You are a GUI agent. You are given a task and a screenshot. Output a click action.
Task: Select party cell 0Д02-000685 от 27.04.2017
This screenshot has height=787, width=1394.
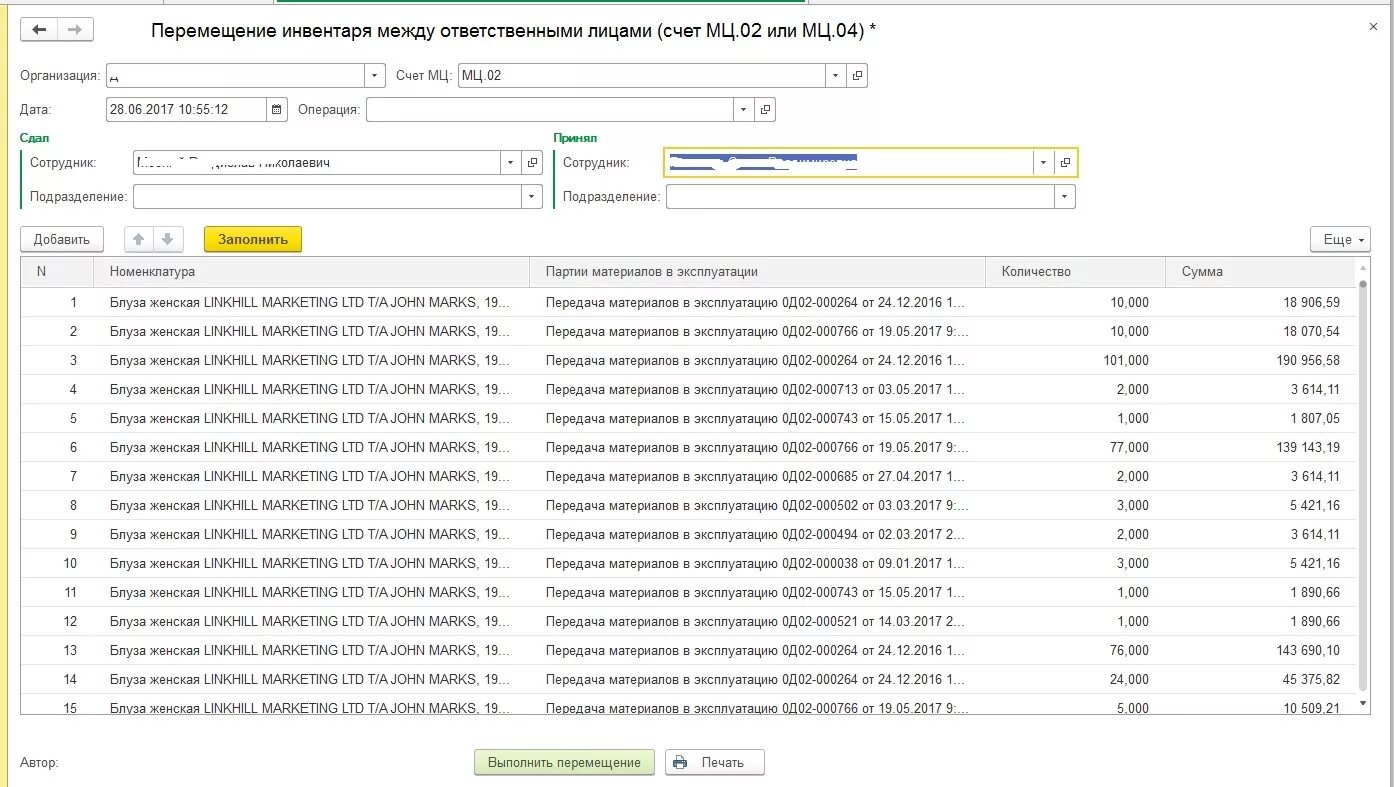[x=757, y=476]
